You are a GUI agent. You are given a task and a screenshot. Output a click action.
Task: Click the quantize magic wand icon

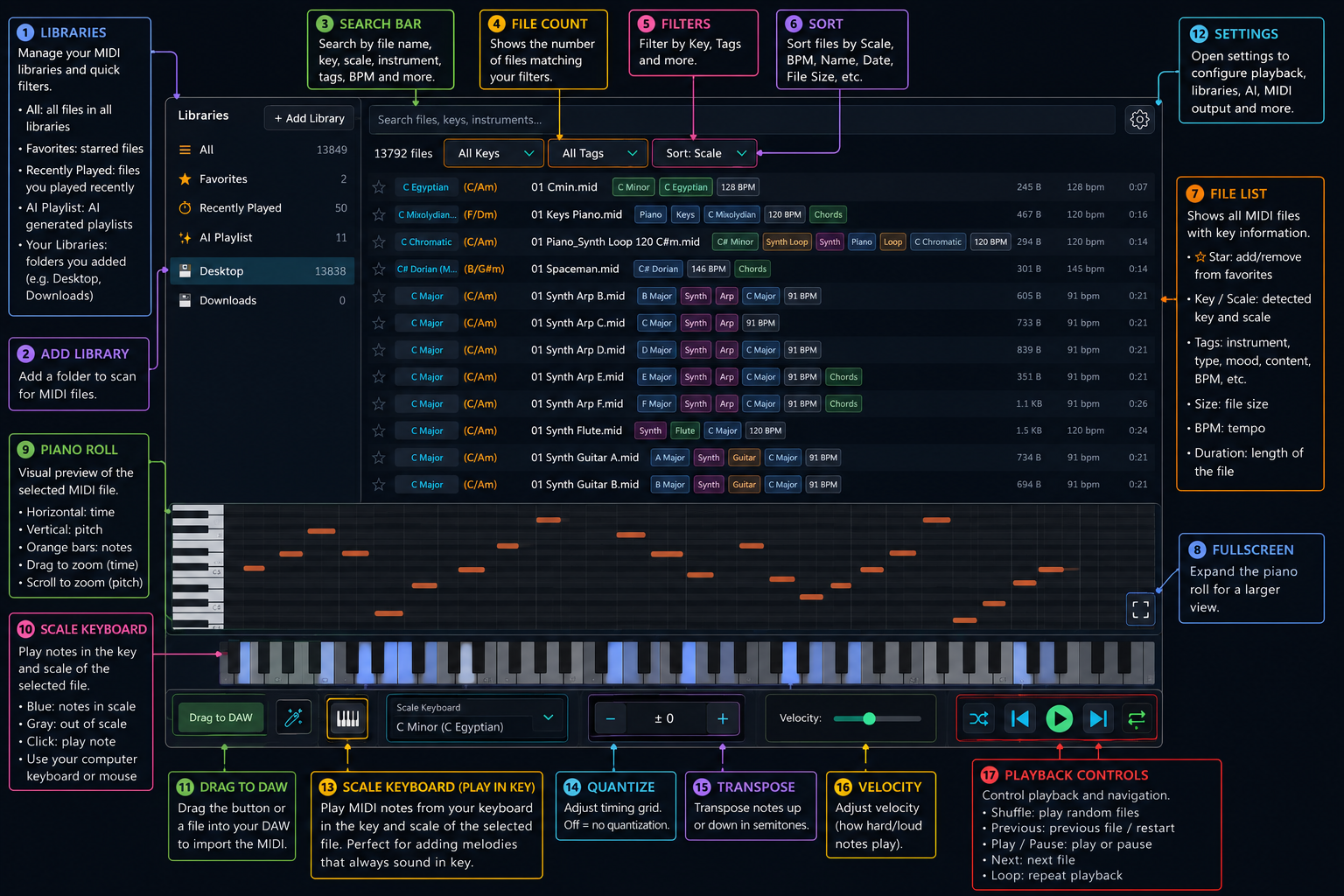(294, 718)
